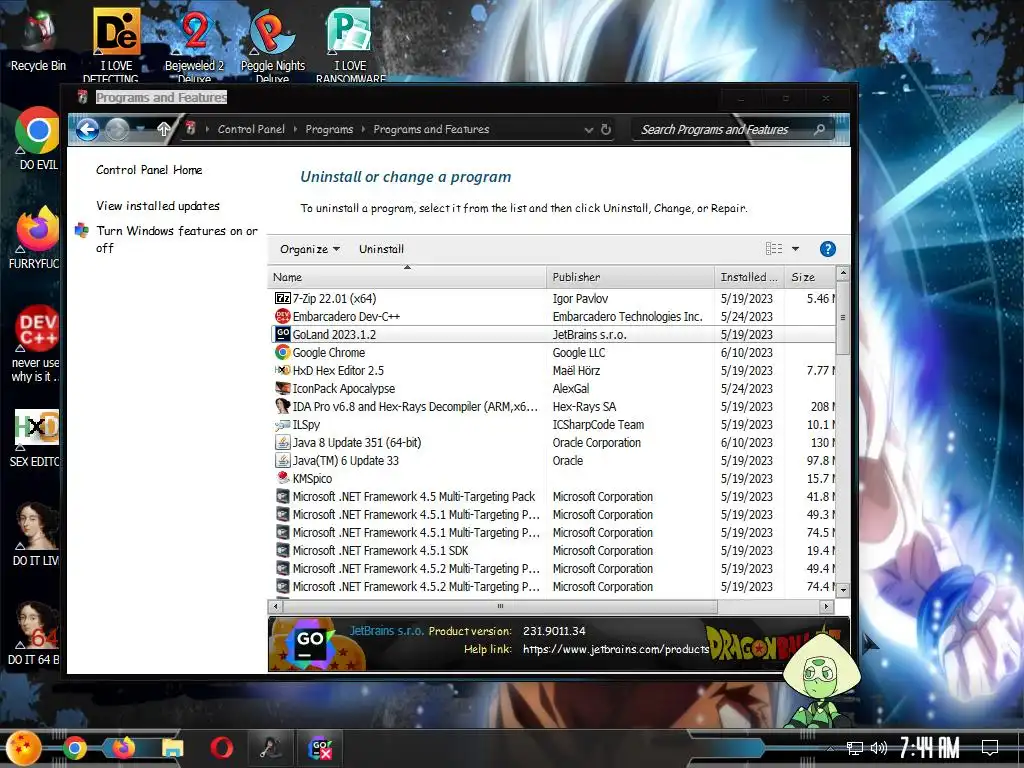Image resolution: width=1024 pixels, height=768 pixels.
Task: Click the Programs breadcrumb
Action: click(x=329, y=129)
